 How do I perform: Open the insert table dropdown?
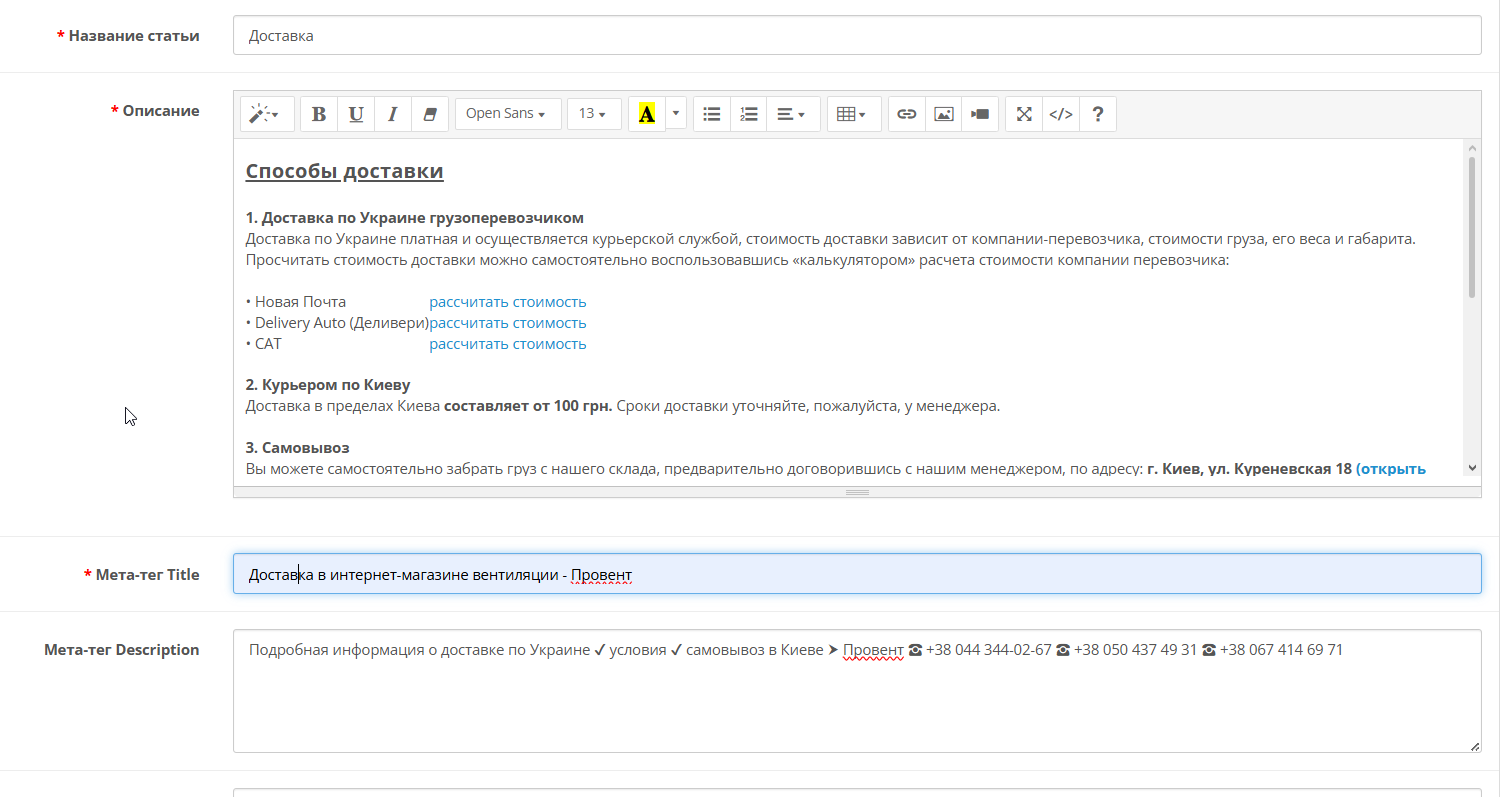[853, 114]
